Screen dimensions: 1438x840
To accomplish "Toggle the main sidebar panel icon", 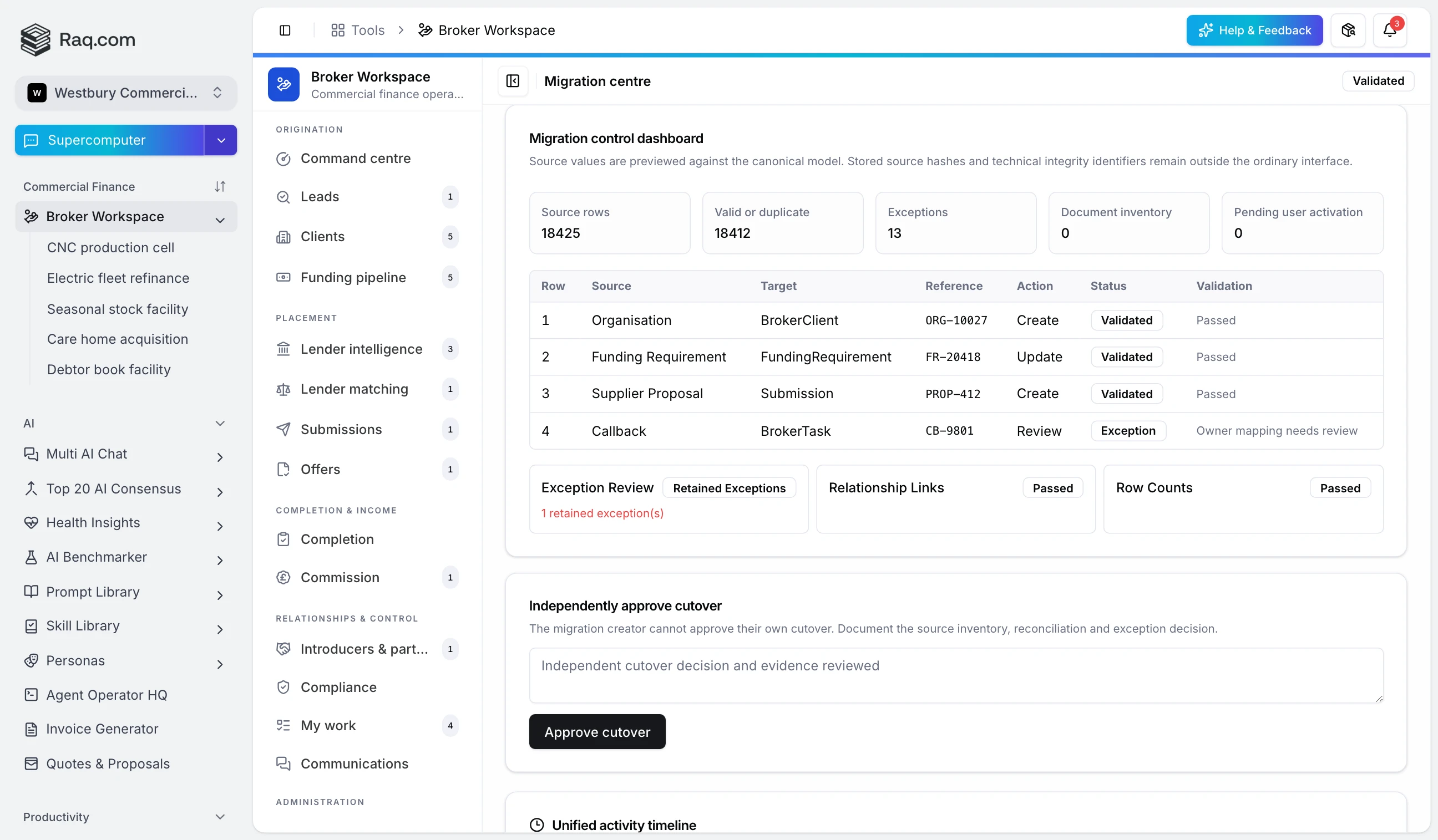I will (x=285, y=30).
